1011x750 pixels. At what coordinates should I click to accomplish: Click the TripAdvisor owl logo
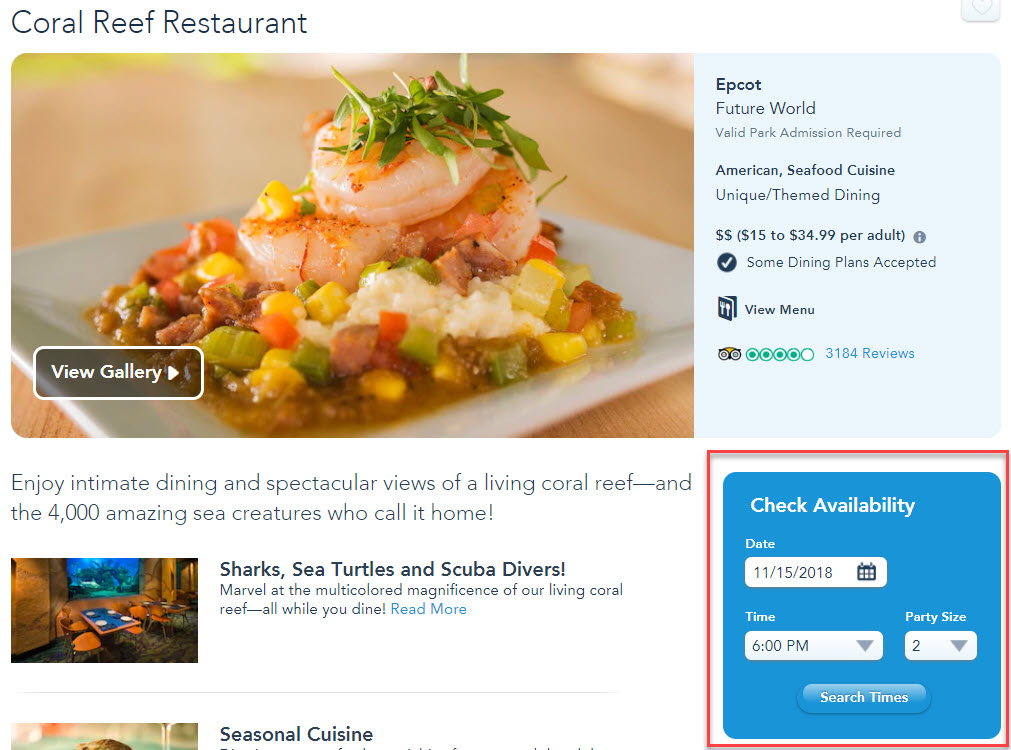point(729,353)
